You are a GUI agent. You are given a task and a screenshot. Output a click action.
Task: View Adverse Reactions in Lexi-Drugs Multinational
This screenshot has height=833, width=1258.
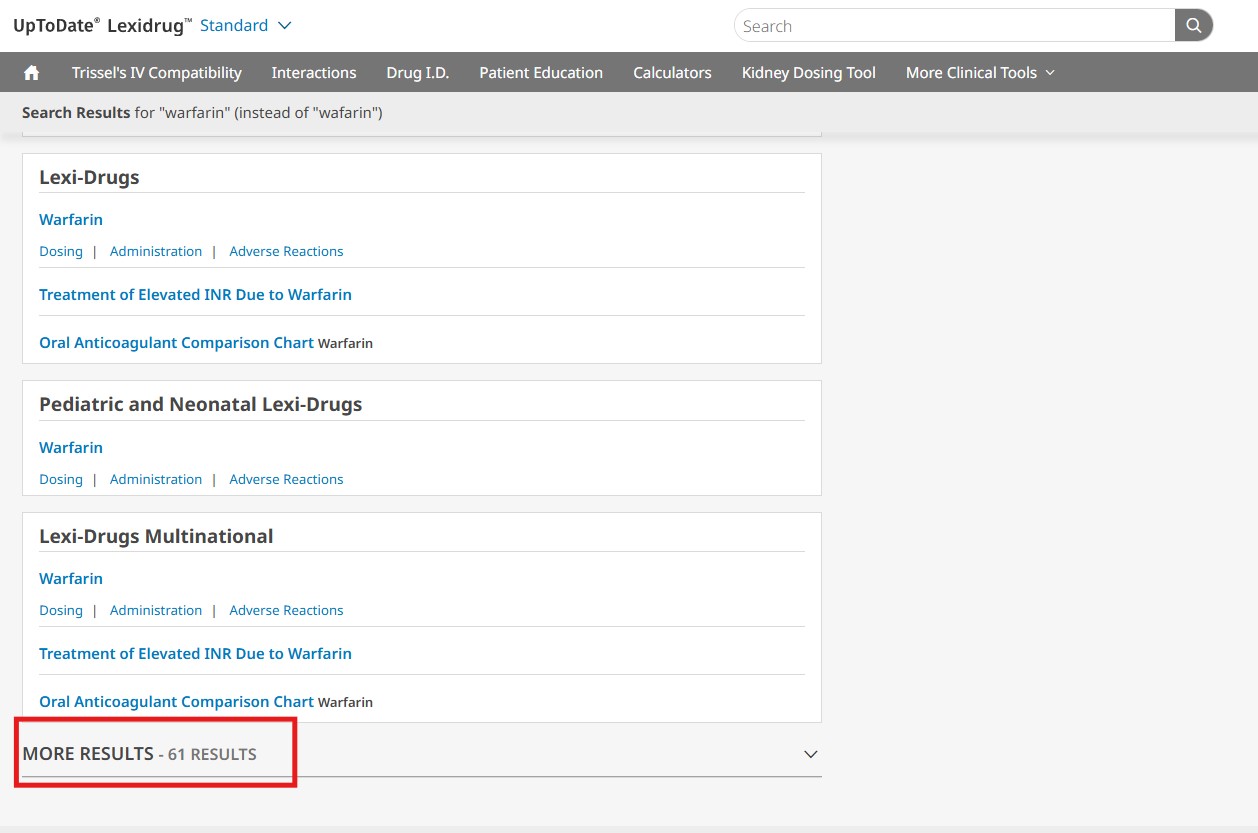click(286, 611)
